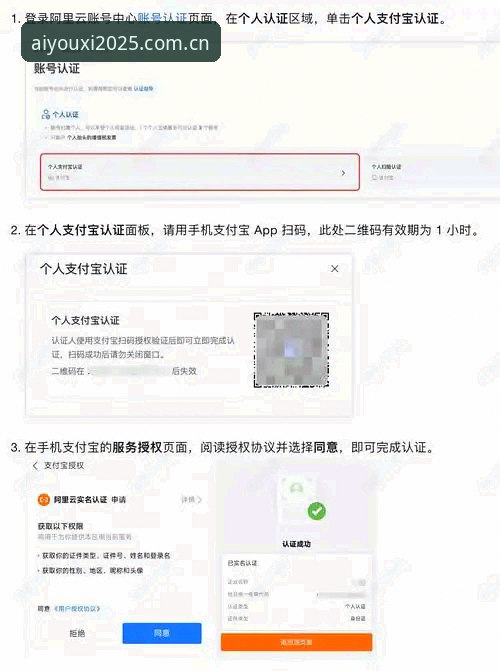Tap the 拒绝 button

77,633
